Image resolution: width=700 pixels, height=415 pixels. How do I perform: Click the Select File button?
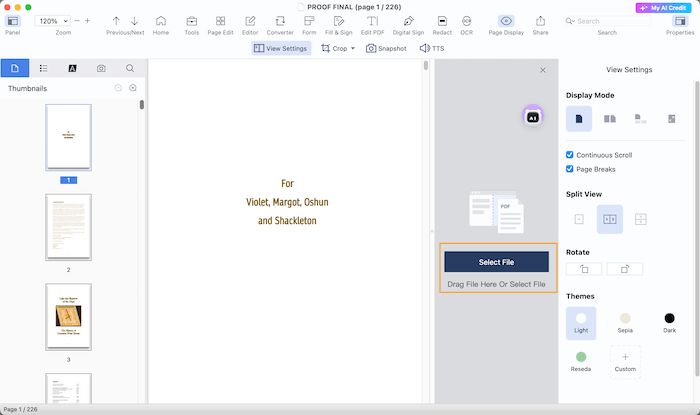point(496,262)
